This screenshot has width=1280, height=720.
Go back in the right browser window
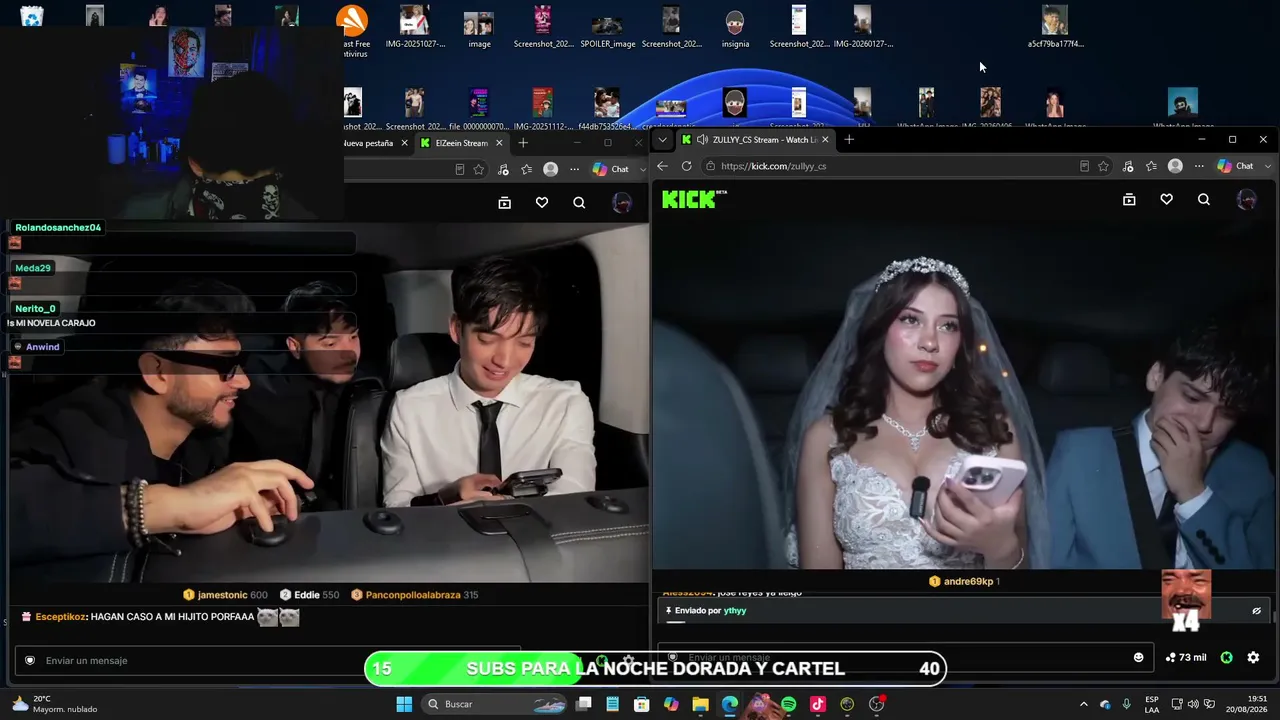(x=662, y=166)
